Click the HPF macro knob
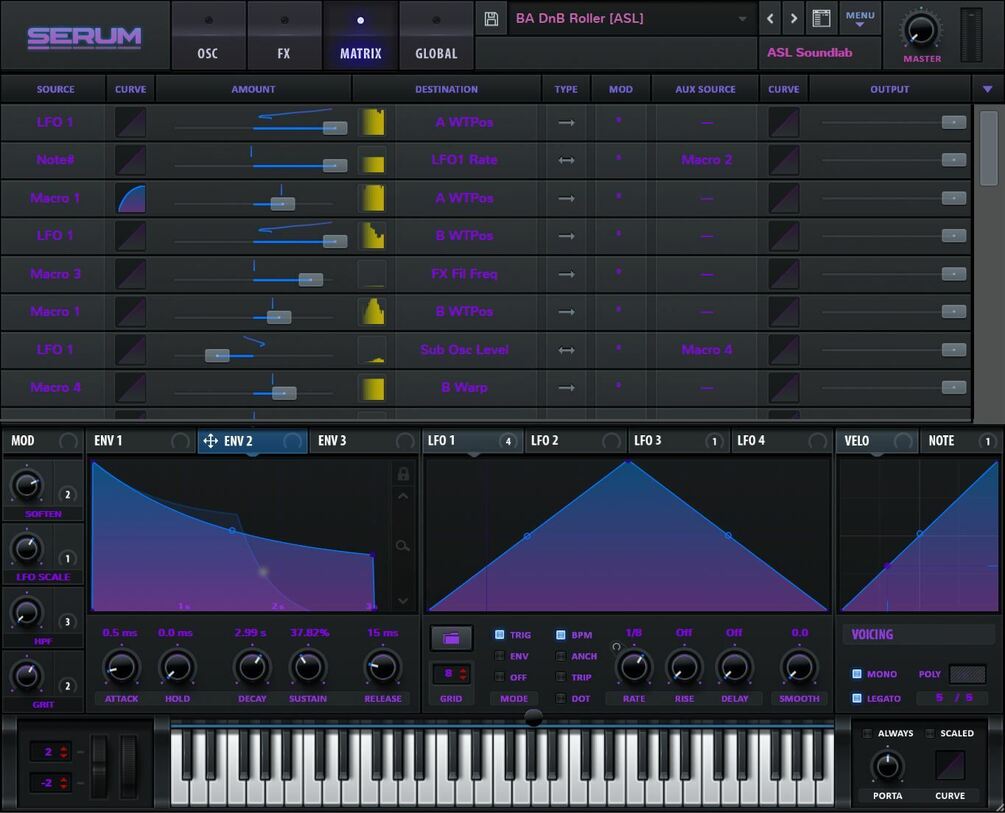The width and height of the screenshot is (1005, 813). click(x=26, y=612)
